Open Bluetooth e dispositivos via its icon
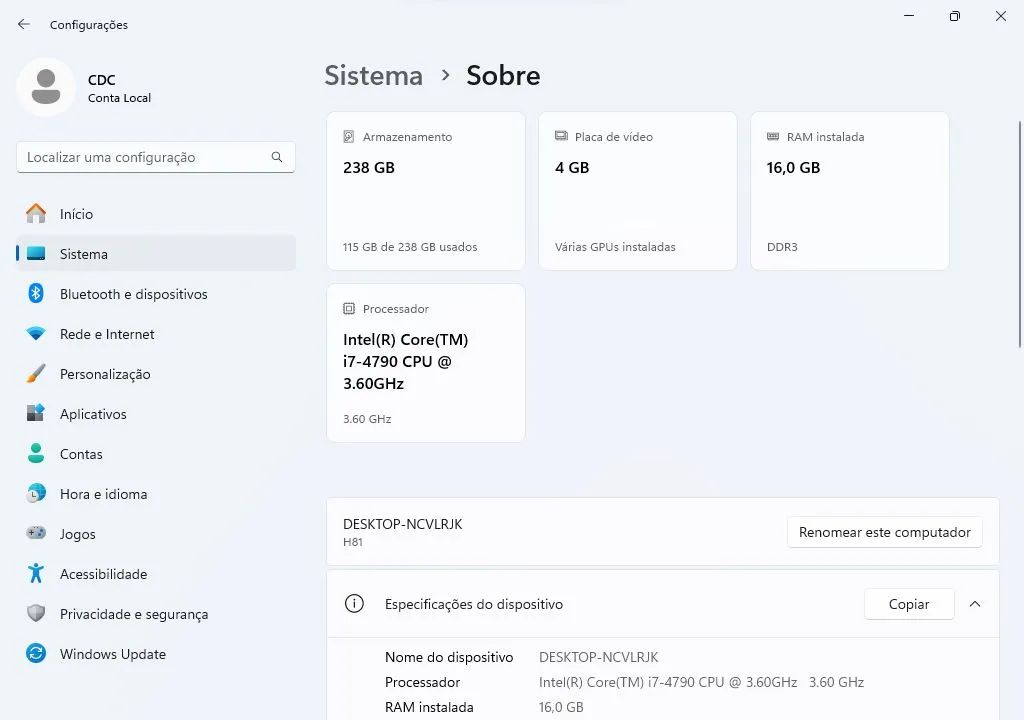The height and width of the screenshot is (720, 1024). tap(36, 293)
